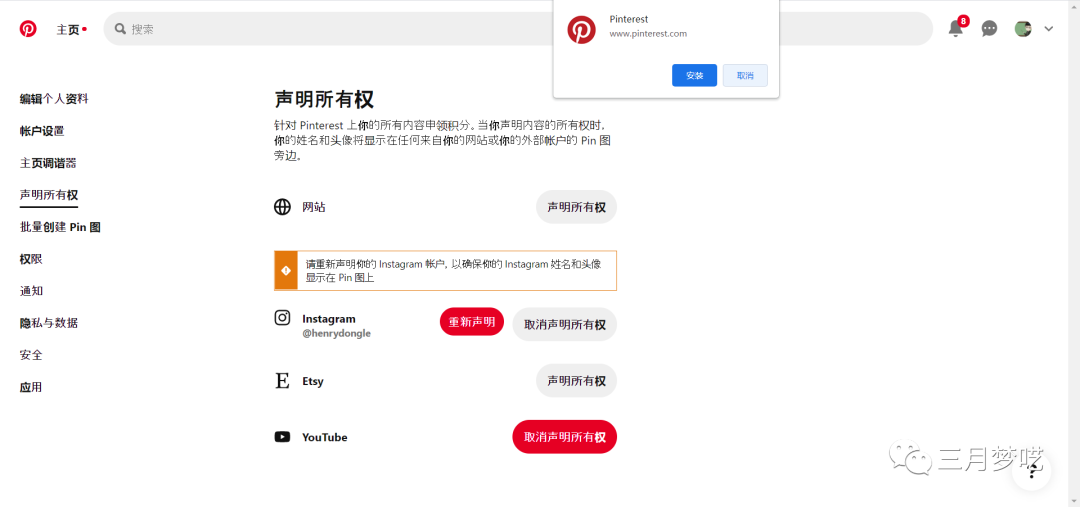Screen dimensions: 1080x507
Task: Open 安全 in sidebar
Action: pos(31,355)
